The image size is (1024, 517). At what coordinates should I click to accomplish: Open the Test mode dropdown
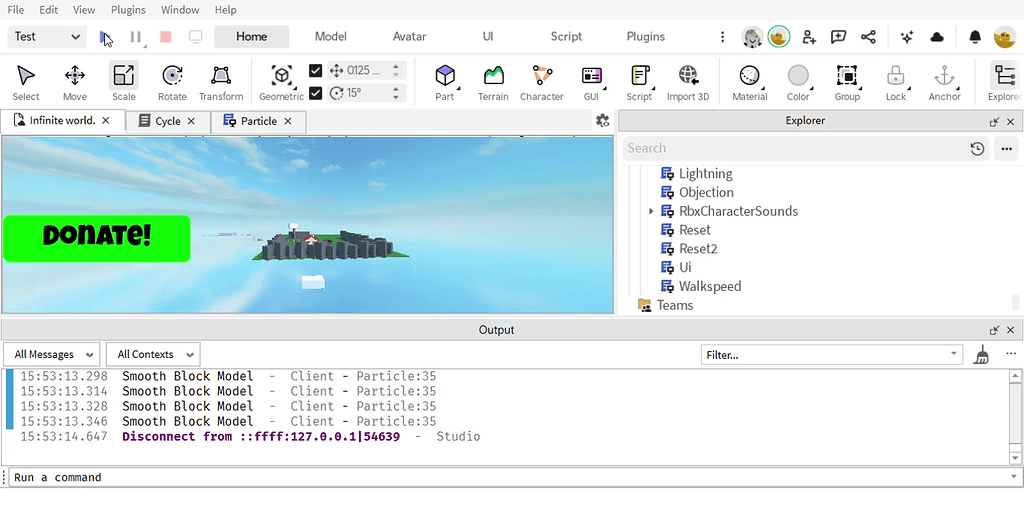pyautogui.click(x=47, y=37)
